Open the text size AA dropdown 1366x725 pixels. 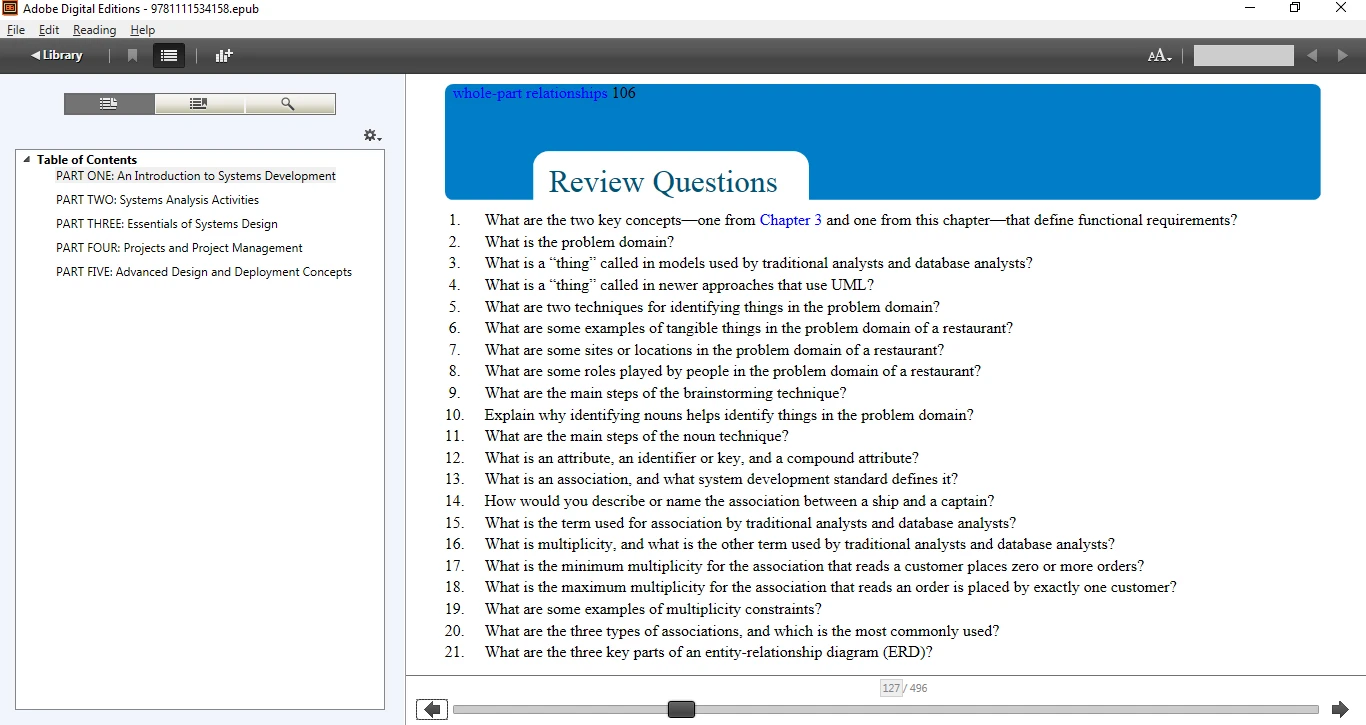tap(1160, 56)
